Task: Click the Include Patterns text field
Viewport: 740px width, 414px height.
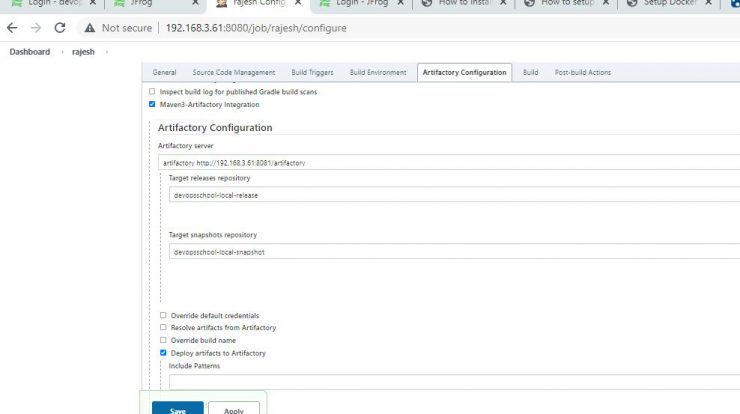Action: pos(454,382)
